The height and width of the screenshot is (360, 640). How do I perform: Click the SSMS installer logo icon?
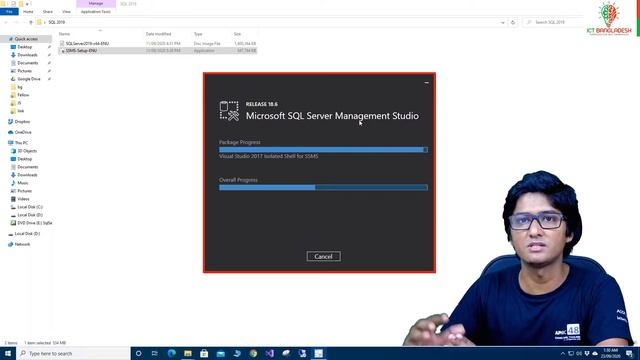229,111
